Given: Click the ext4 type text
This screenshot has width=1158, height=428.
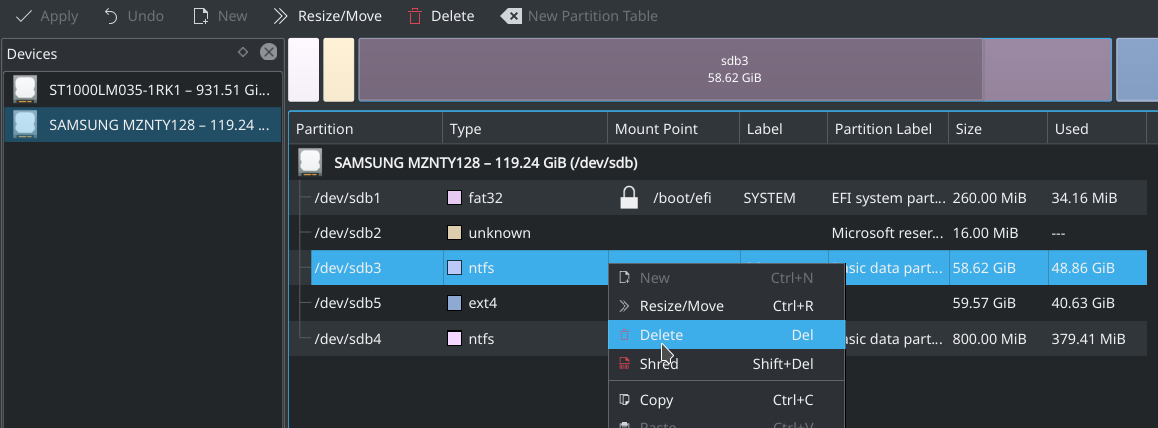Looking at the screenshot, I should click(483, 303).
